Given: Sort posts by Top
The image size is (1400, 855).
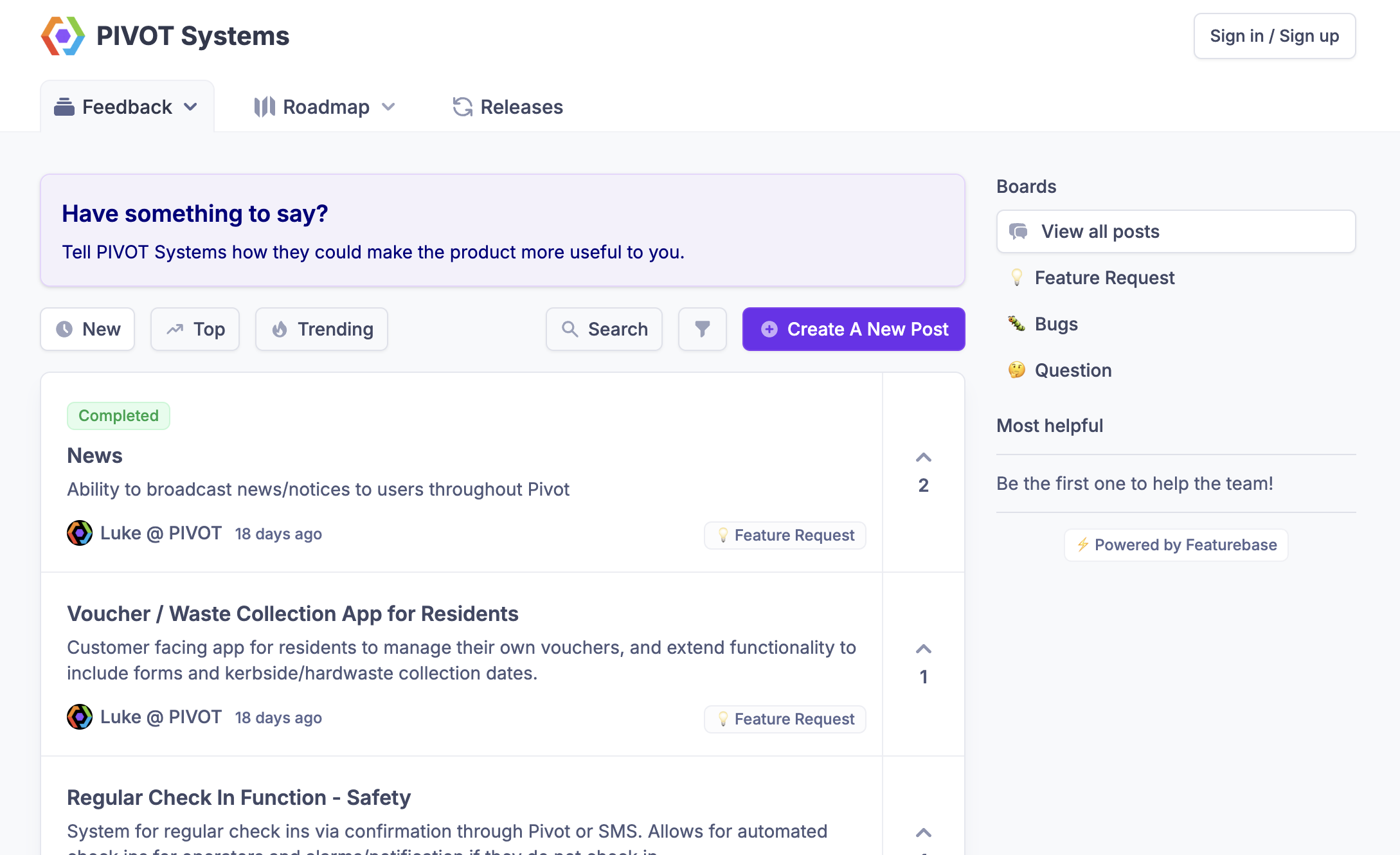Looking at the screenshot, I should (195, 329).
